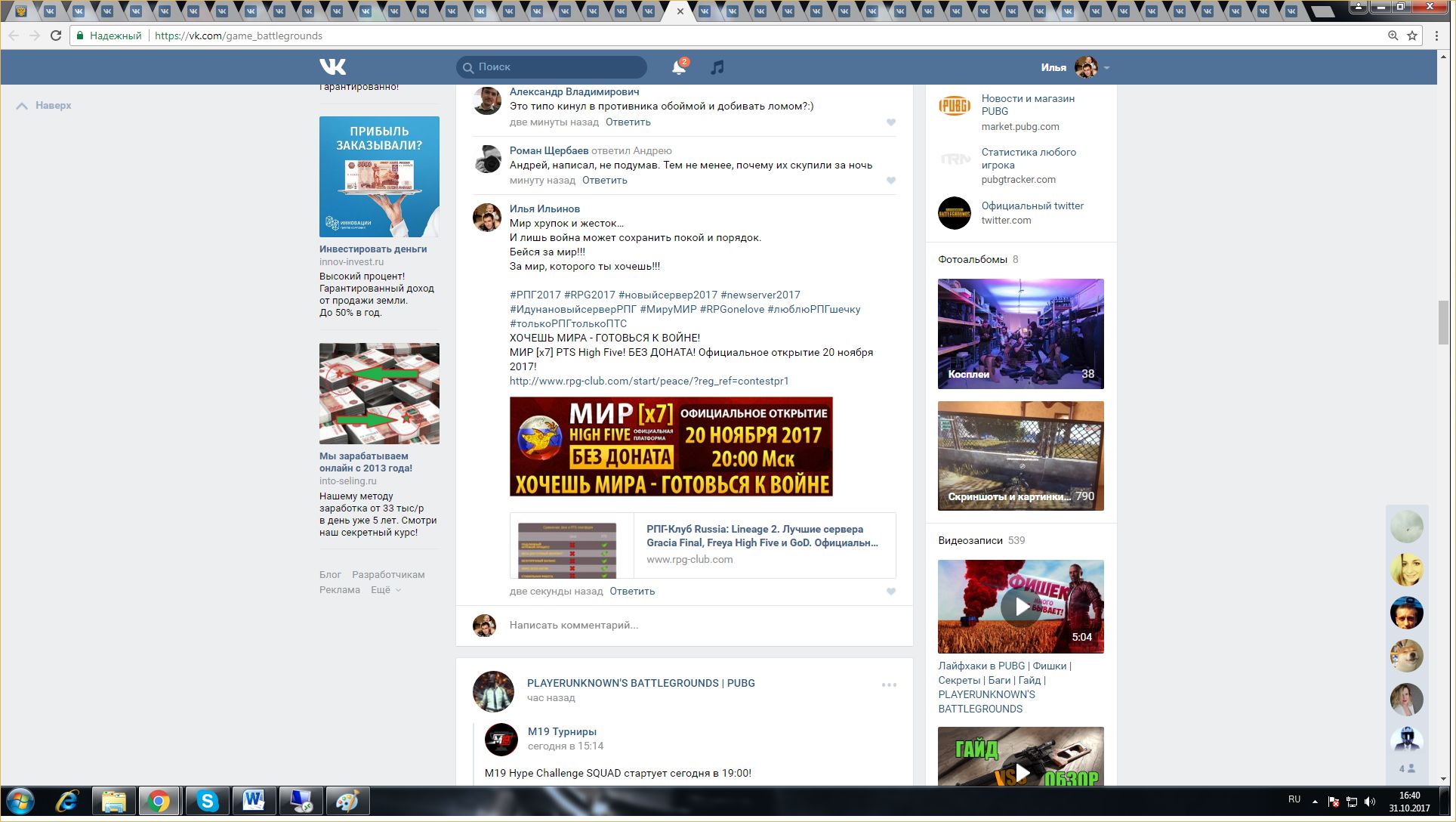Play the Лайфхаки в PUBG video

[x=1021, y=607]
